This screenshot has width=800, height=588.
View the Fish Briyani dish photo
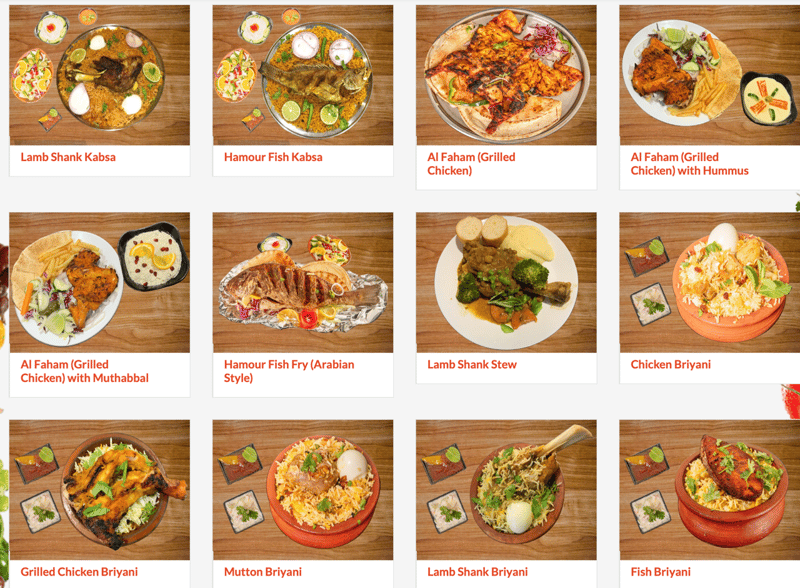tap(710, 490)
